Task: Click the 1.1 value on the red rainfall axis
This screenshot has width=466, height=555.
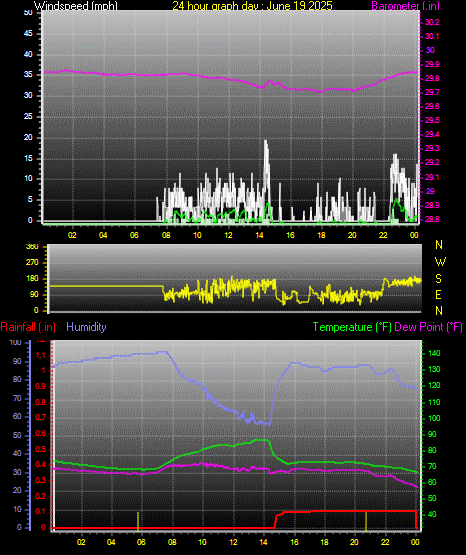Action: pyautogui.click(x=41, y=355)
